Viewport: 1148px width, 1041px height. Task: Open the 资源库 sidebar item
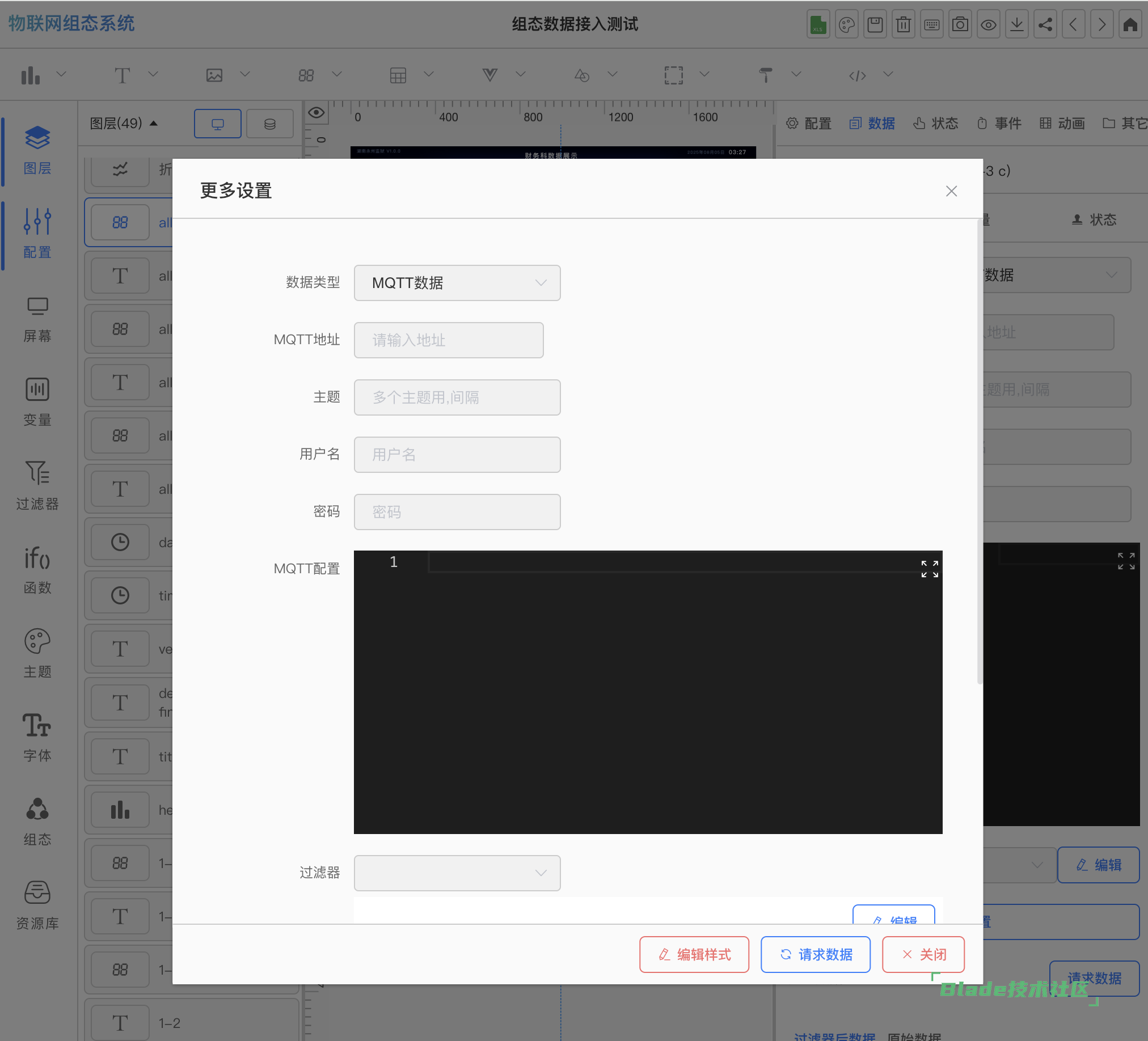(37, 905)
